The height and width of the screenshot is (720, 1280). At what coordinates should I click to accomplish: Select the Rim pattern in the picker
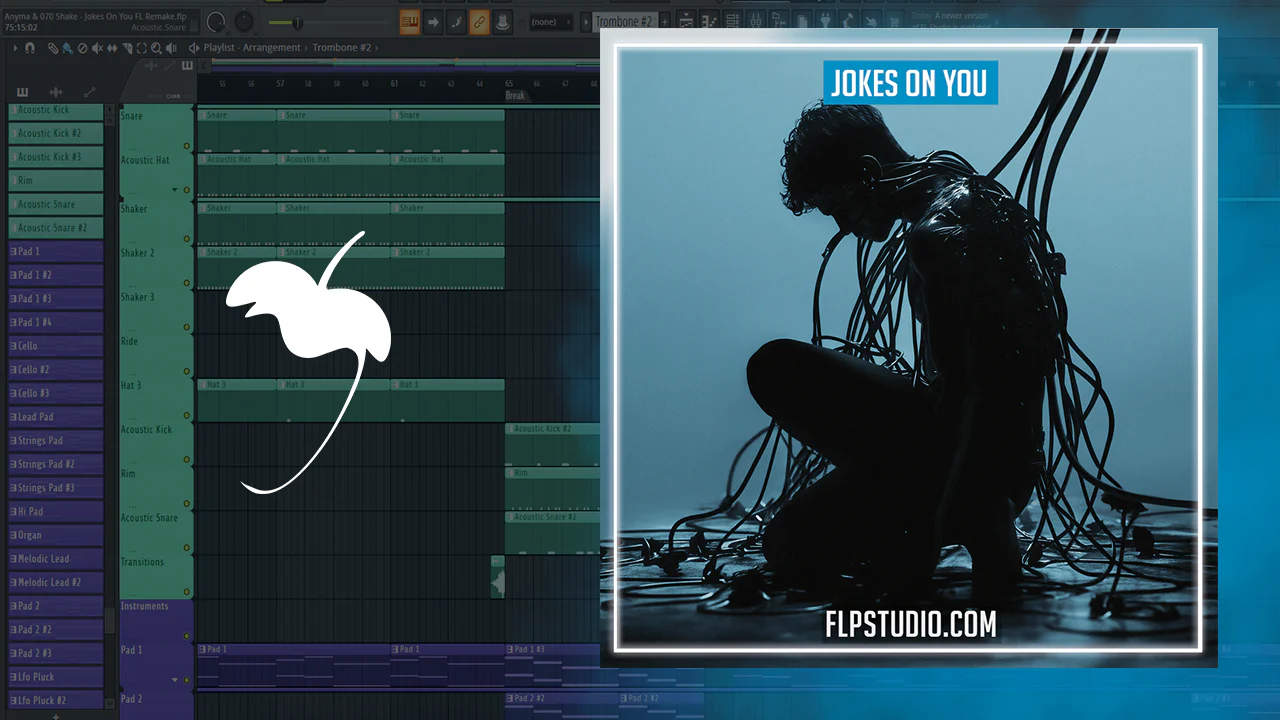coord(56,181)
